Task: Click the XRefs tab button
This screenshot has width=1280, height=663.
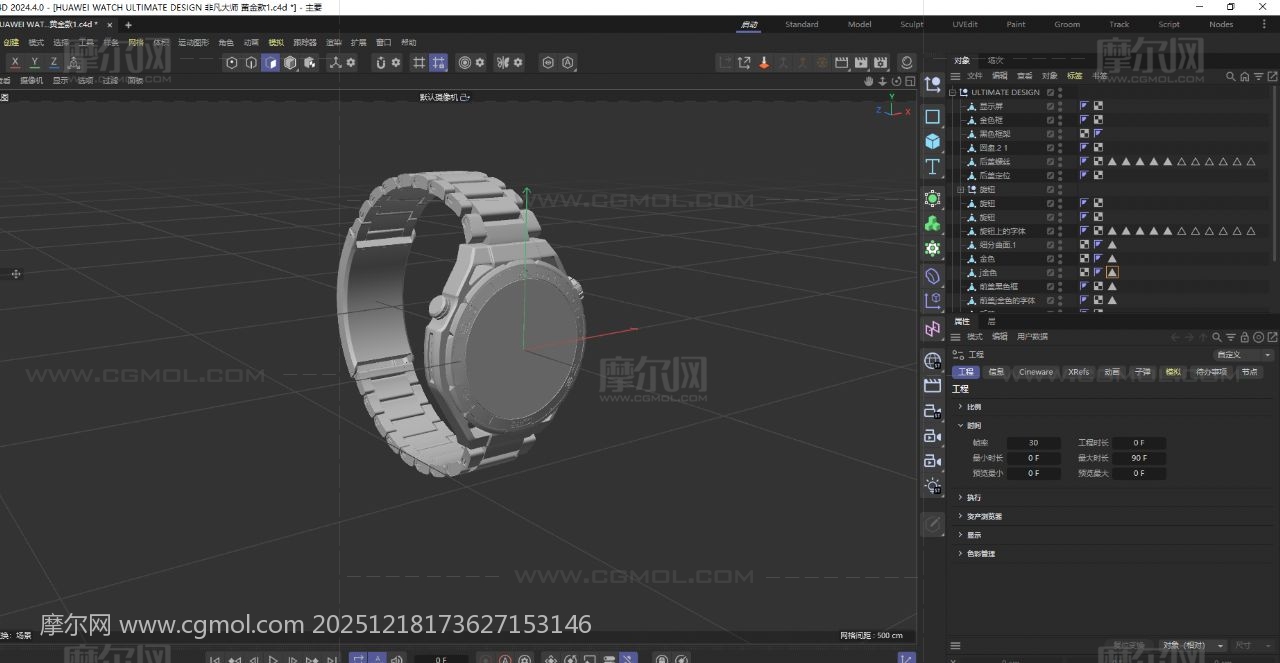Action: pos(1078,372)
